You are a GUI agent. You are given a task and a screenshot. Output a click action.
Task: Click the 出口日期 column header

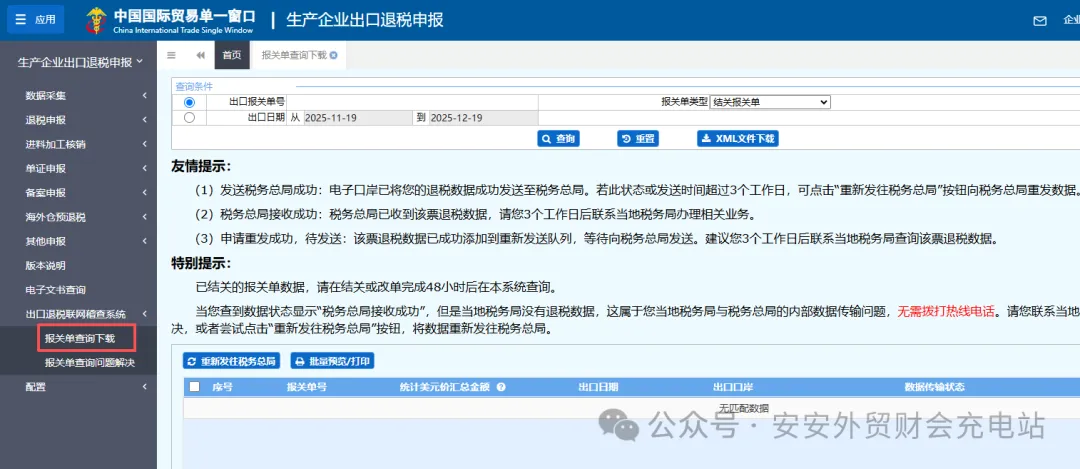(598, 387)
